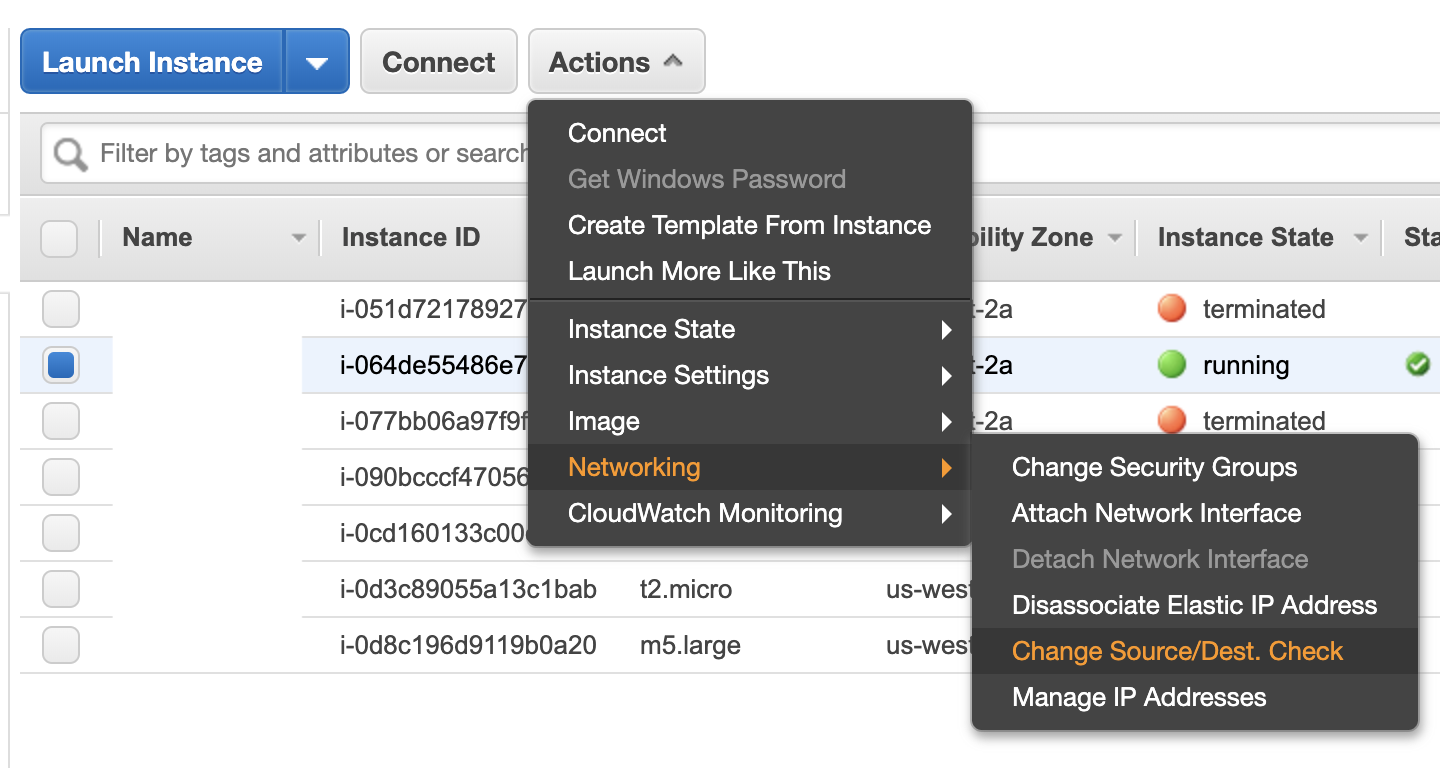This screenshot has height=768, width=1440.
Task: Open the Name column sort arrow
Action: (298, 238)
